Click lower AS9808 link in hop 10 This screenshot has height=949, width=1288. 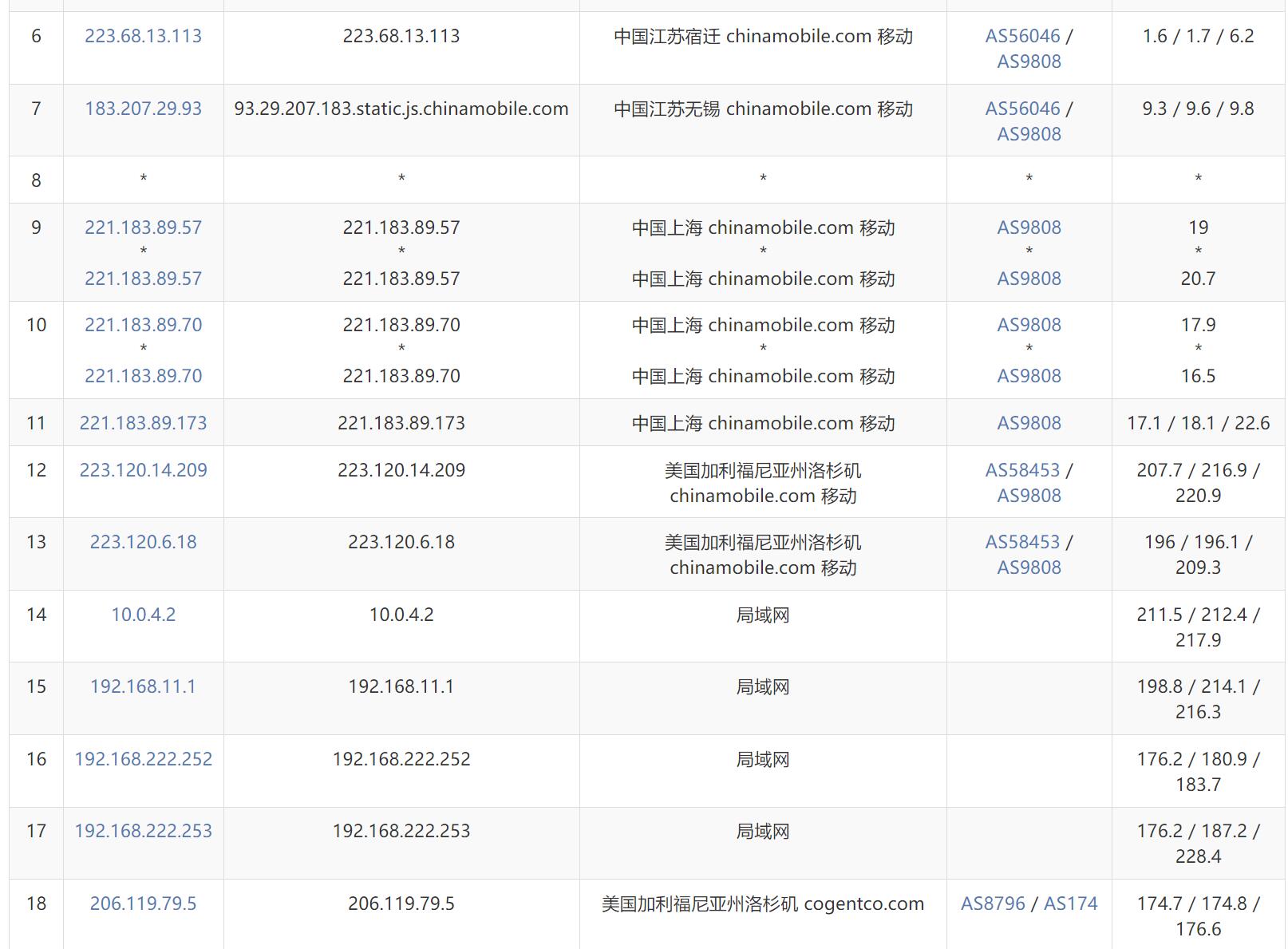coord(1029,376)
